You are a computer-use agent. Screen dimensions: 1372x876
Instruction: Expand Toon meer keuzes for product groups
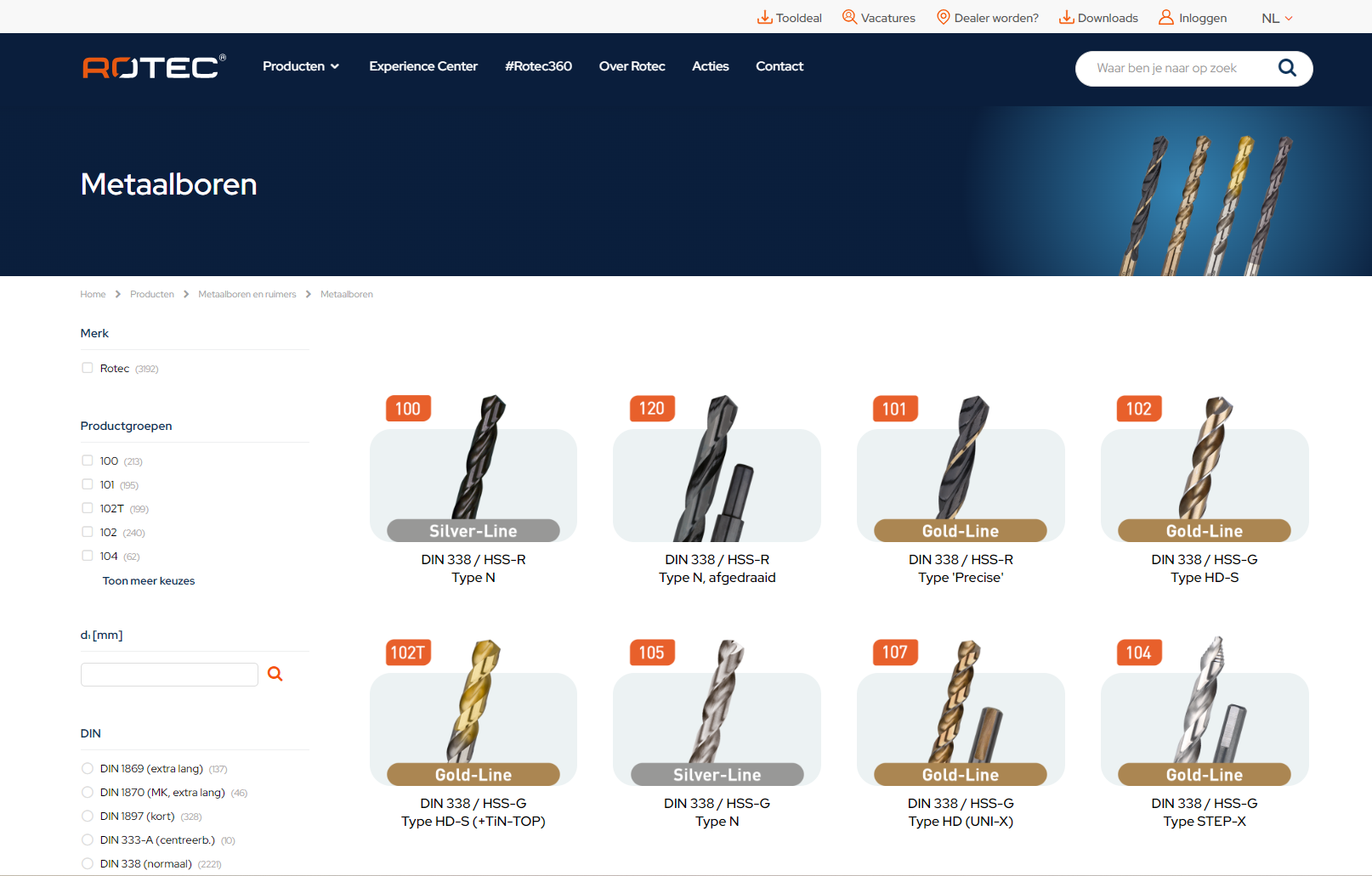click(x=149, y=581)
